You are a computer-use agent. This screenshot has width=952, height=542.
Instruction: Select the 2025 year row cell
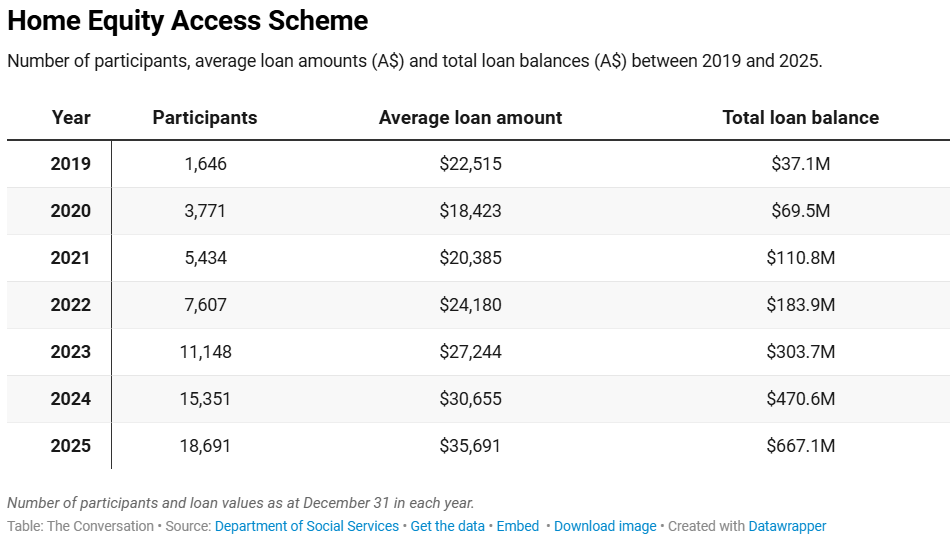point(71,446)
